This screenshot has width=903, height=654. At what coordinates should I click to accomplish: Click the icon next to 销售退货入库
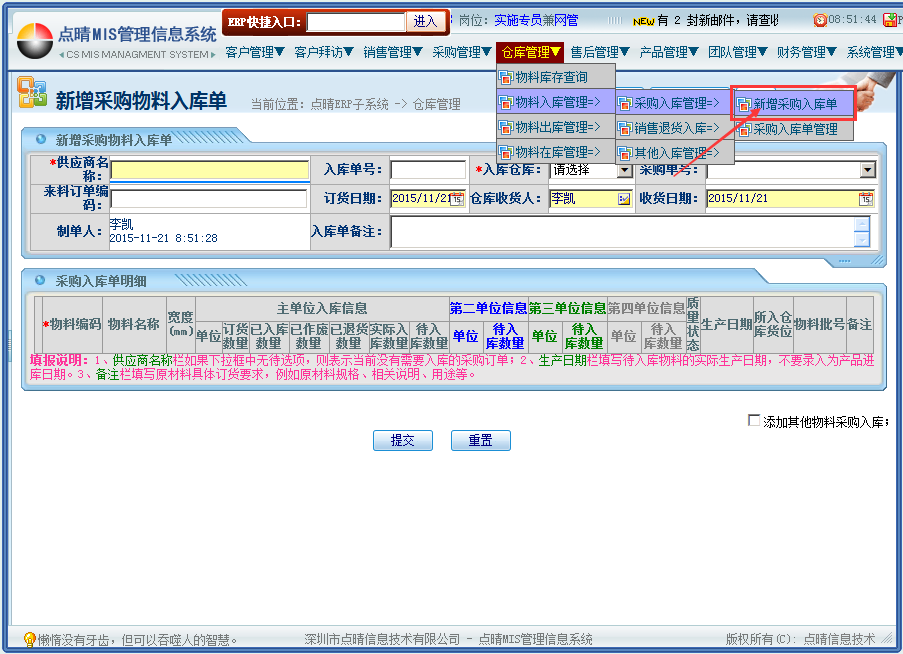(x=625, y=128)
